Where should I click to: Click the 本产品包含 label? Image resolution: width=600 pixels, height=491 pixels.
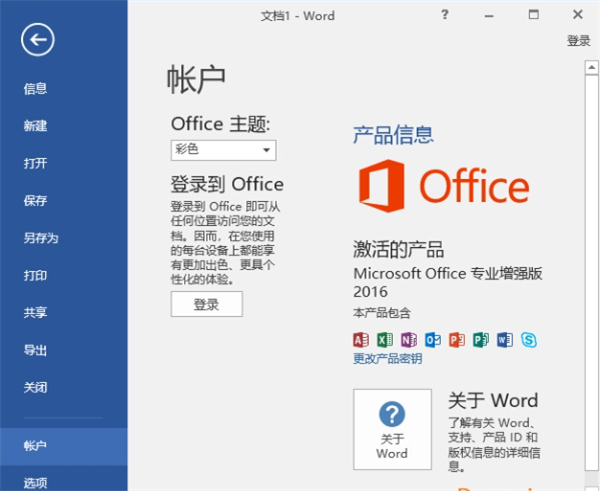382,313
